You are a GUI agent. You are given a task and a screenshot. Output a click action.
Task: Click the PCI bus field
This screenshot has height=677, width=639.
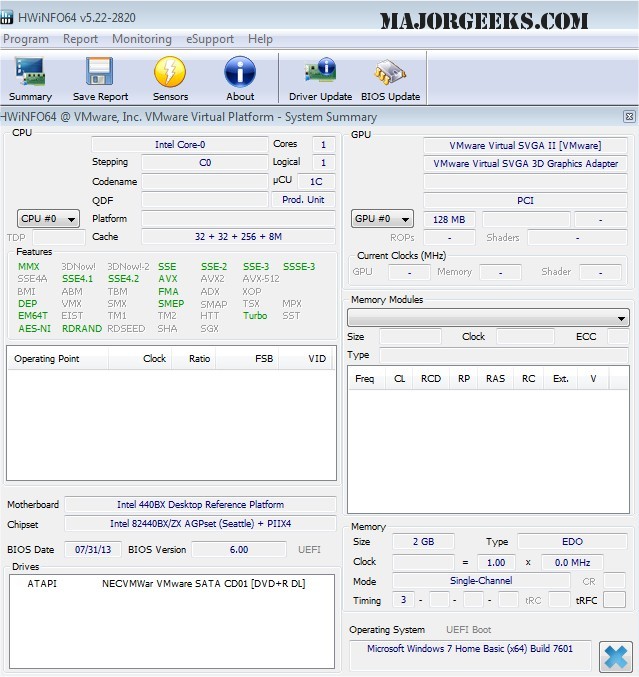(525, 200)
